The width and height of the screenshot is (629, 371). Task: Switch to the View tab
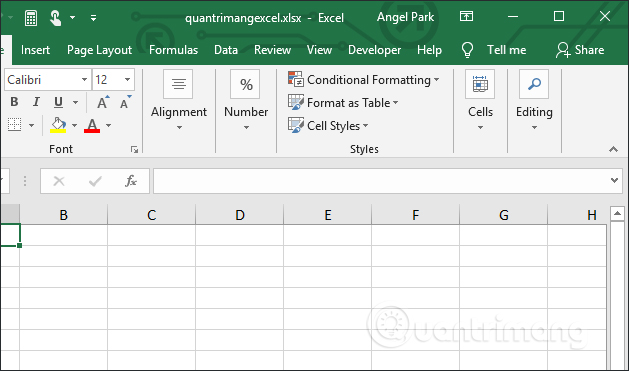click(319, 50)
